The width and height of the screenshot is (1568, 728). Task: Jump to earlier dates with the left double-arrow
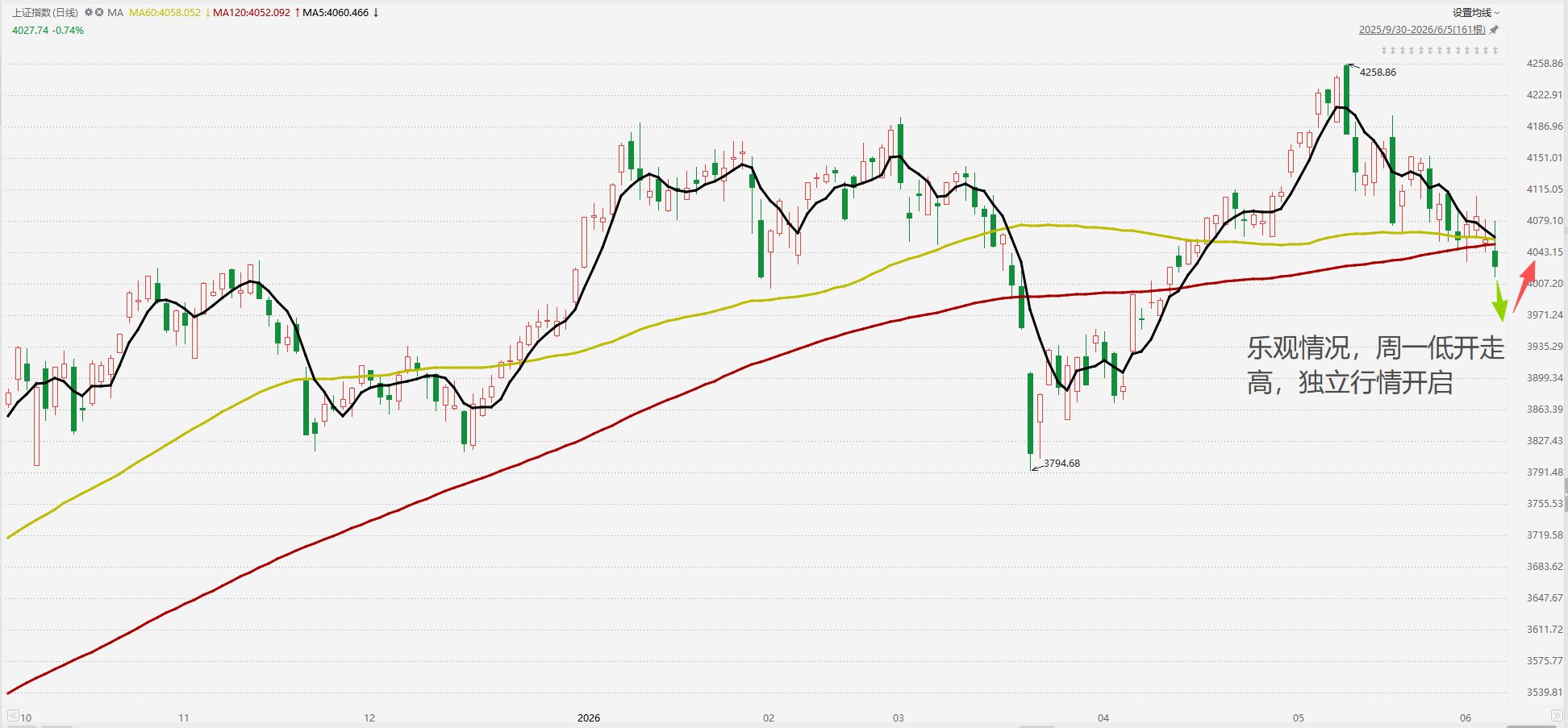(x=13, y=716)
